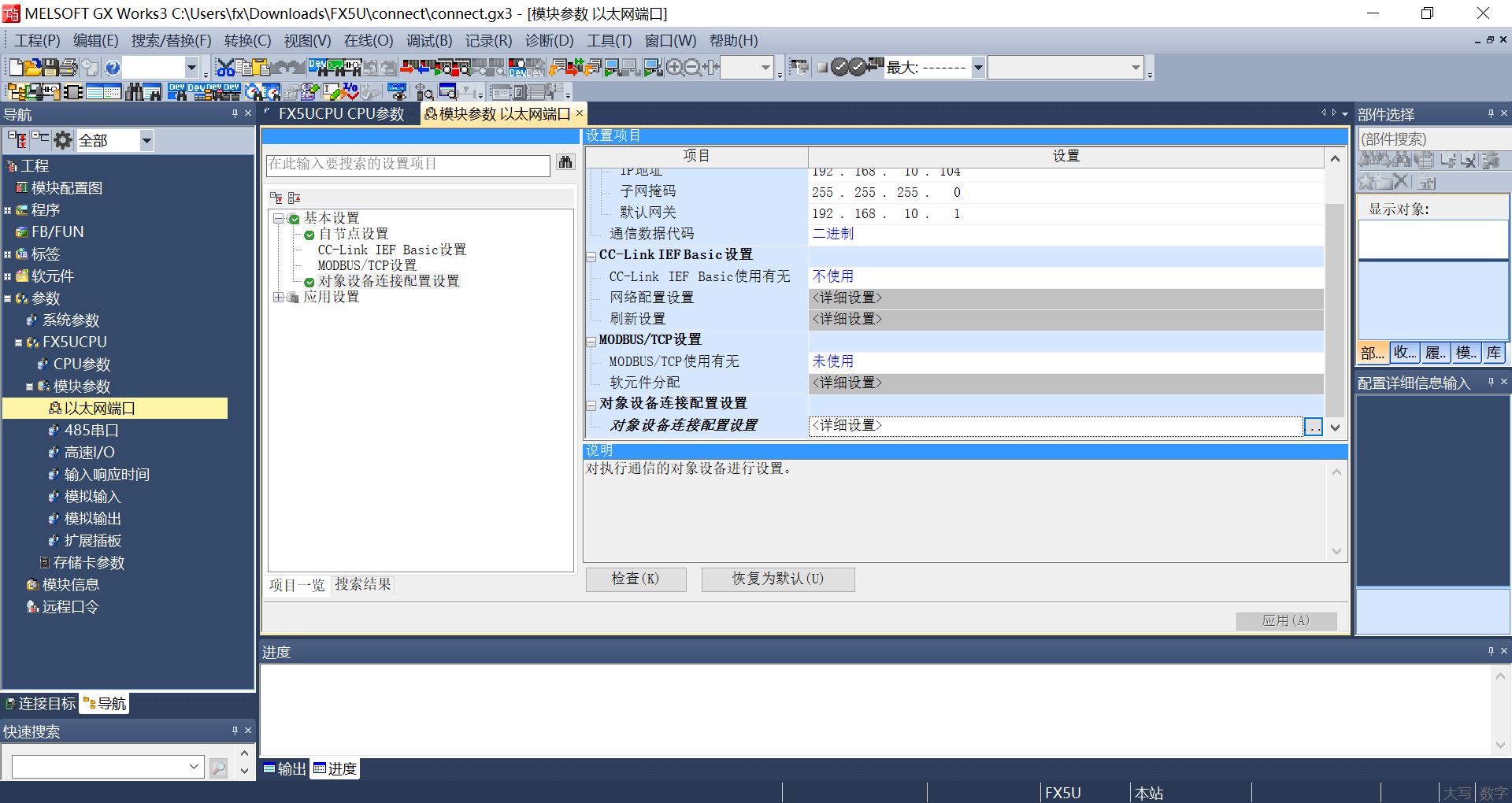Open a project with the folder toolbar icon

(x=31, y=67)
